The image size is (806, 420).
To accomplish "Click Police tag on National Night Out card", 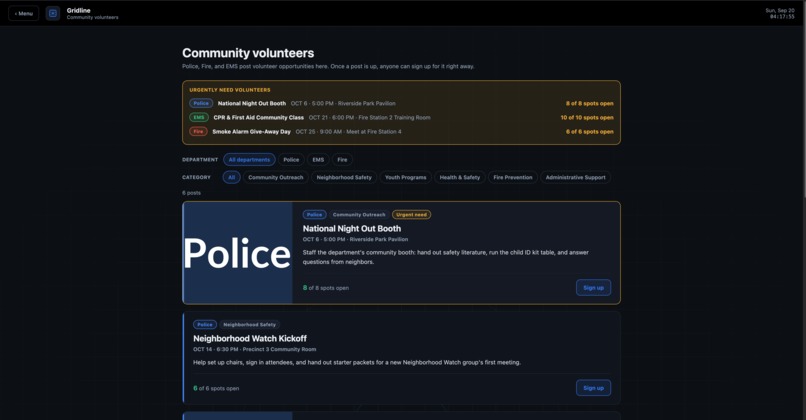I will pos(314,215).
